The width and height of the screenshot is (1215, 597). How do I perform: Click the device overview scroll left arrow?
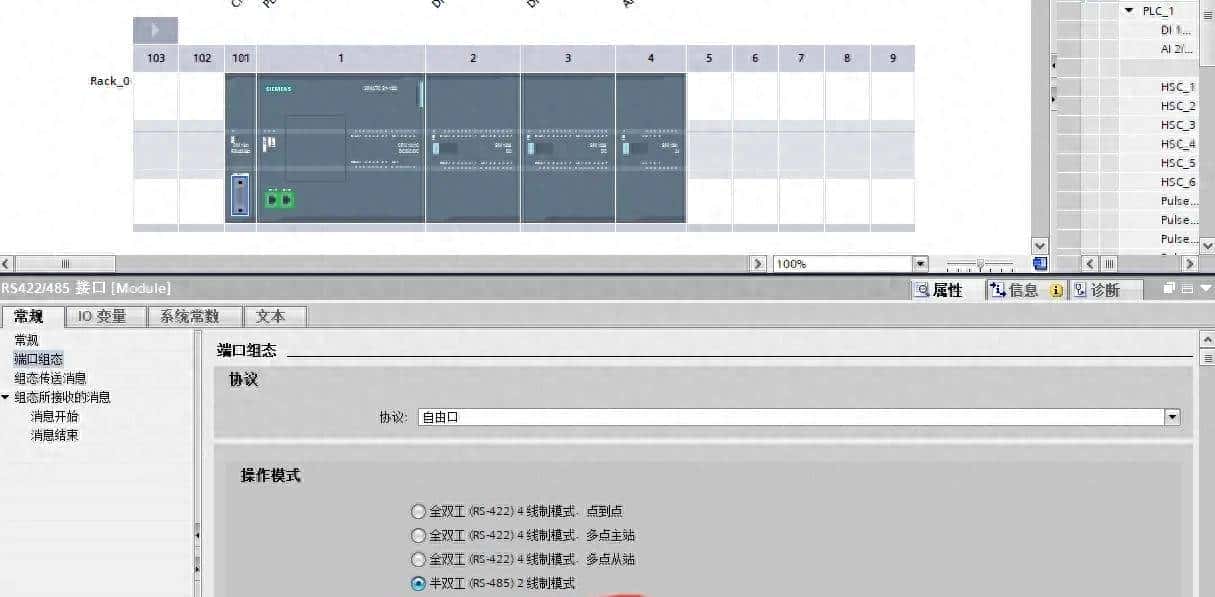click(x=1090, y=264)
